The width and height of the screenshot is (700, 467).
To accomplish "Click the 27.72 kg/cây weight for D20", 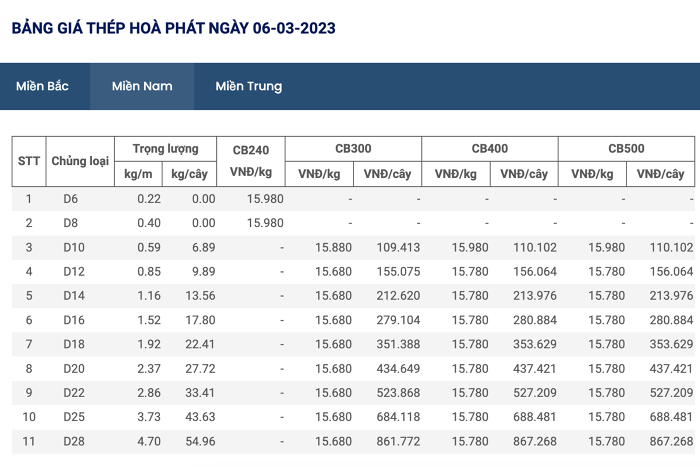I will pos(200,369).
